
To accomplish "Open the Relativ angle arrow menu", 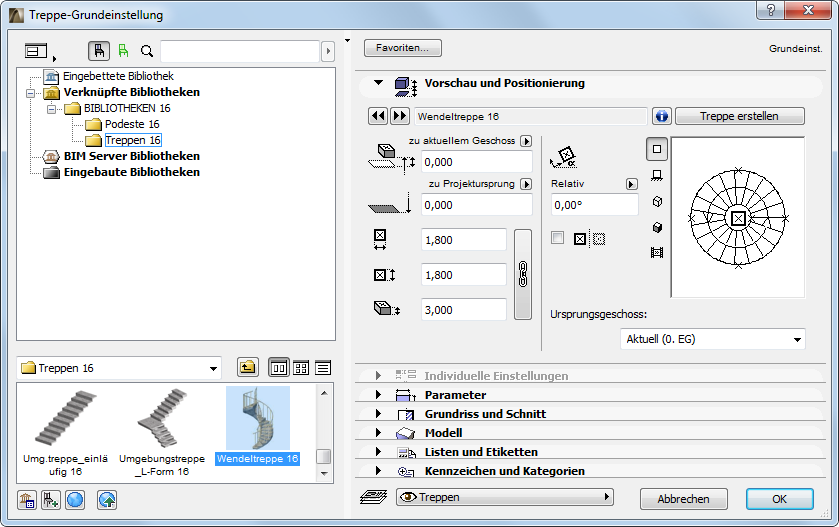I will pos(631,184).
